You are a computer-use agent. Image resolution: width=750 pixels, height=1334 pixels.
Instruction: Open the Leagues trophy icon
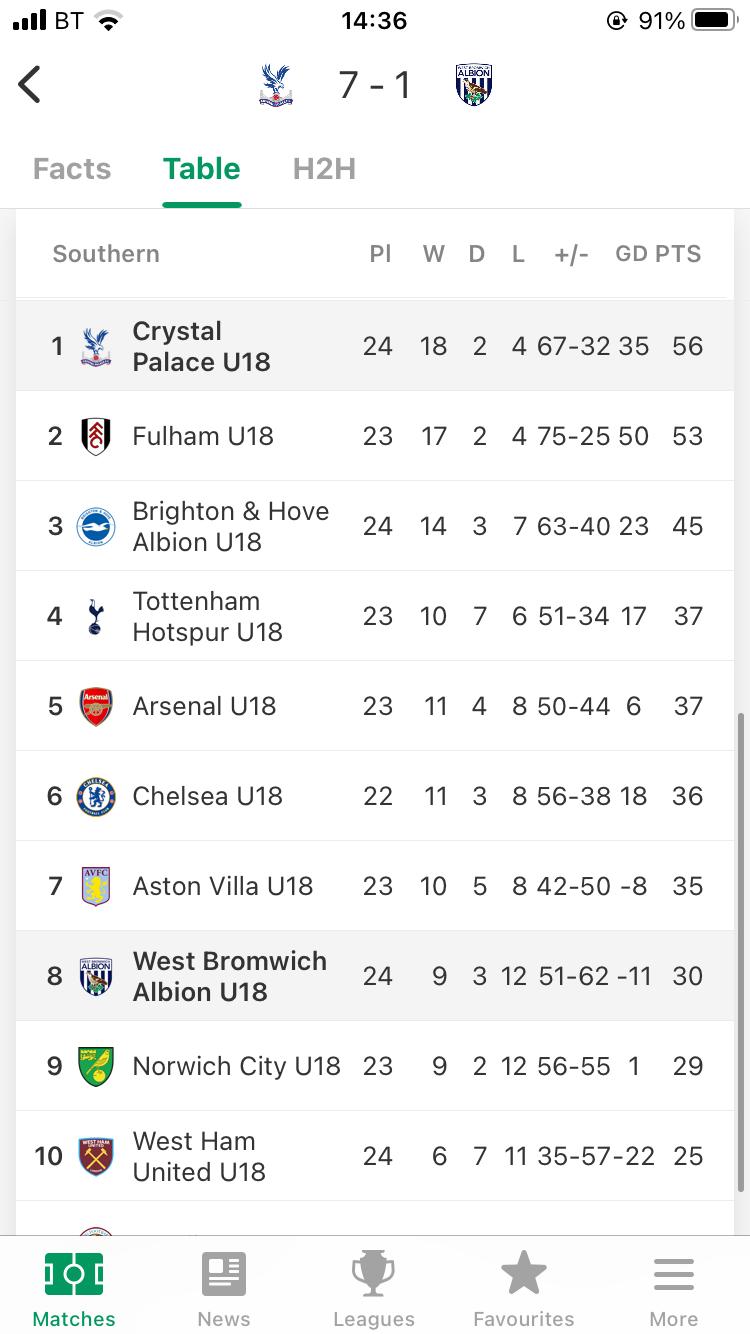tap(374, 1275)
